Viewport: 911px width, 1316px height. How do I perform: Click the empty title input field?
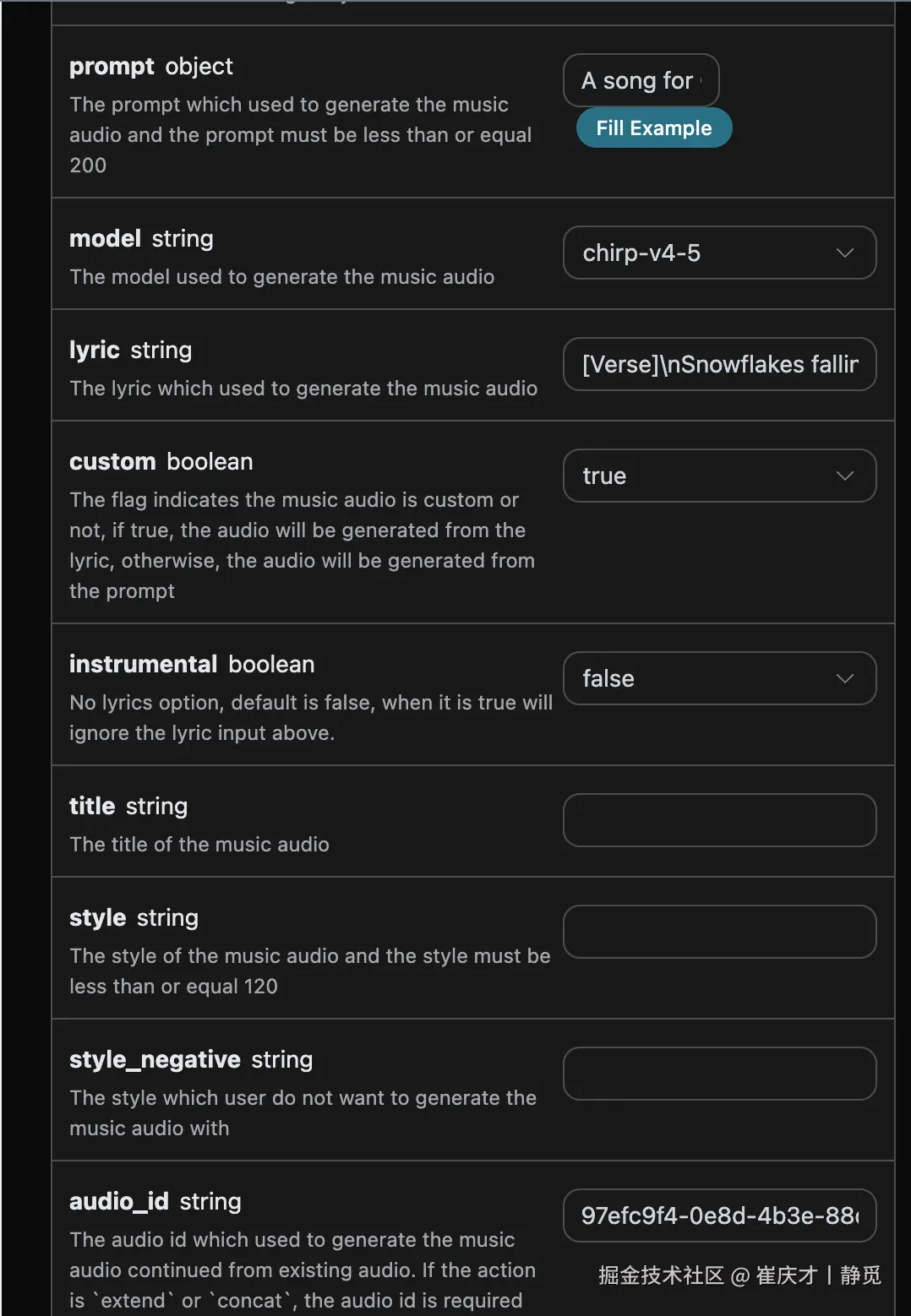tap(718, 820)
